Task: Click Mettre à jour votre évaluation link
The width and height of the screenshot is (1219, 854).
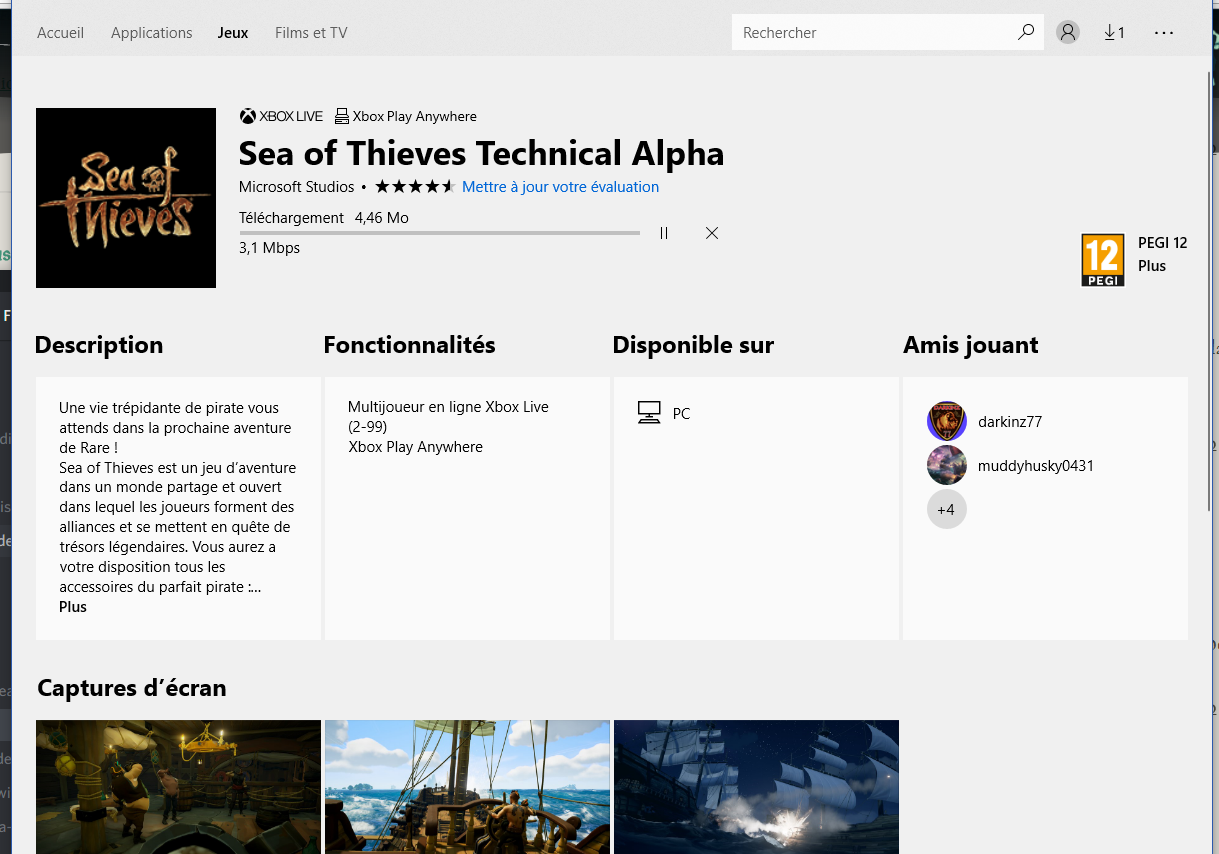Action: [560, 187]
